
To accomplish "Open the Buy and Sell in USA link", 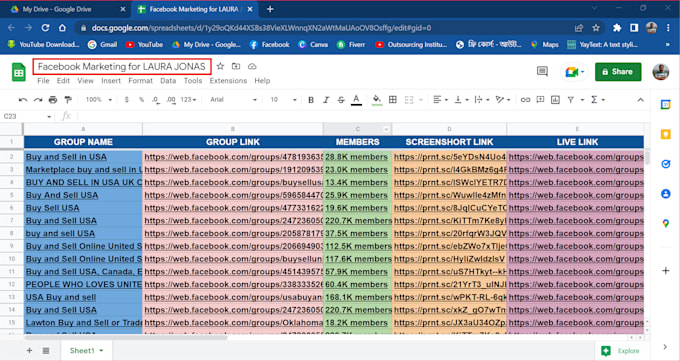I will (x=66, y=157).
